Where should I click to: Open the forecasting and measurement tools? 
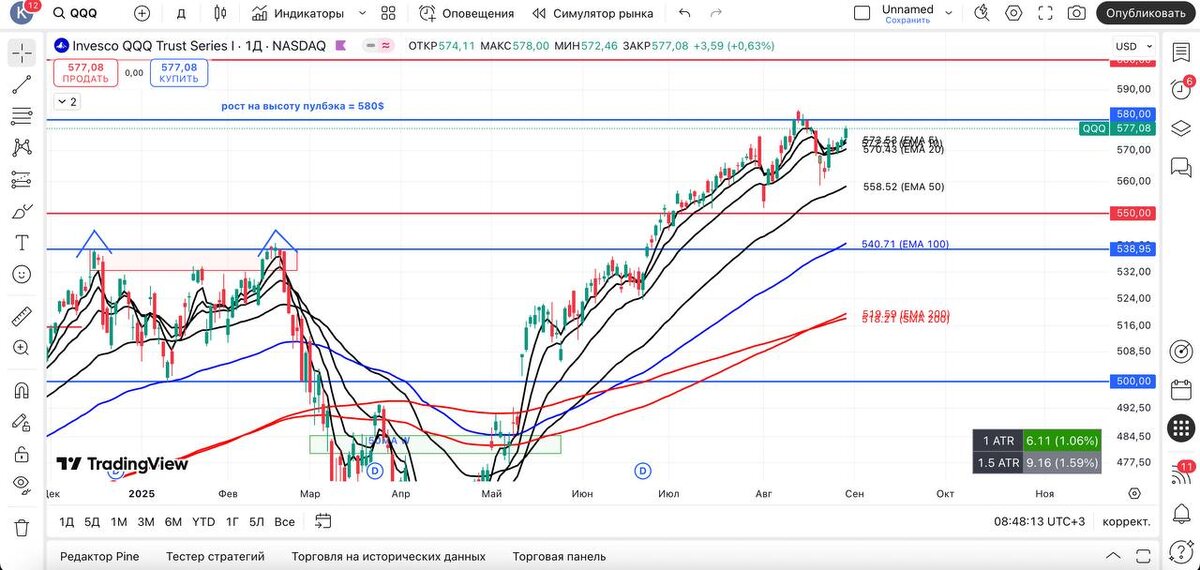click(22, 180)
